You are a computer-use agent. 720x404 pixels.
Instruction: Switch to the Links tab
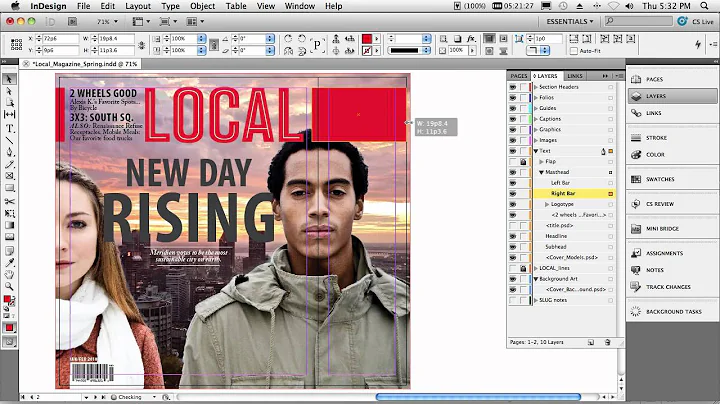(574, 76)
